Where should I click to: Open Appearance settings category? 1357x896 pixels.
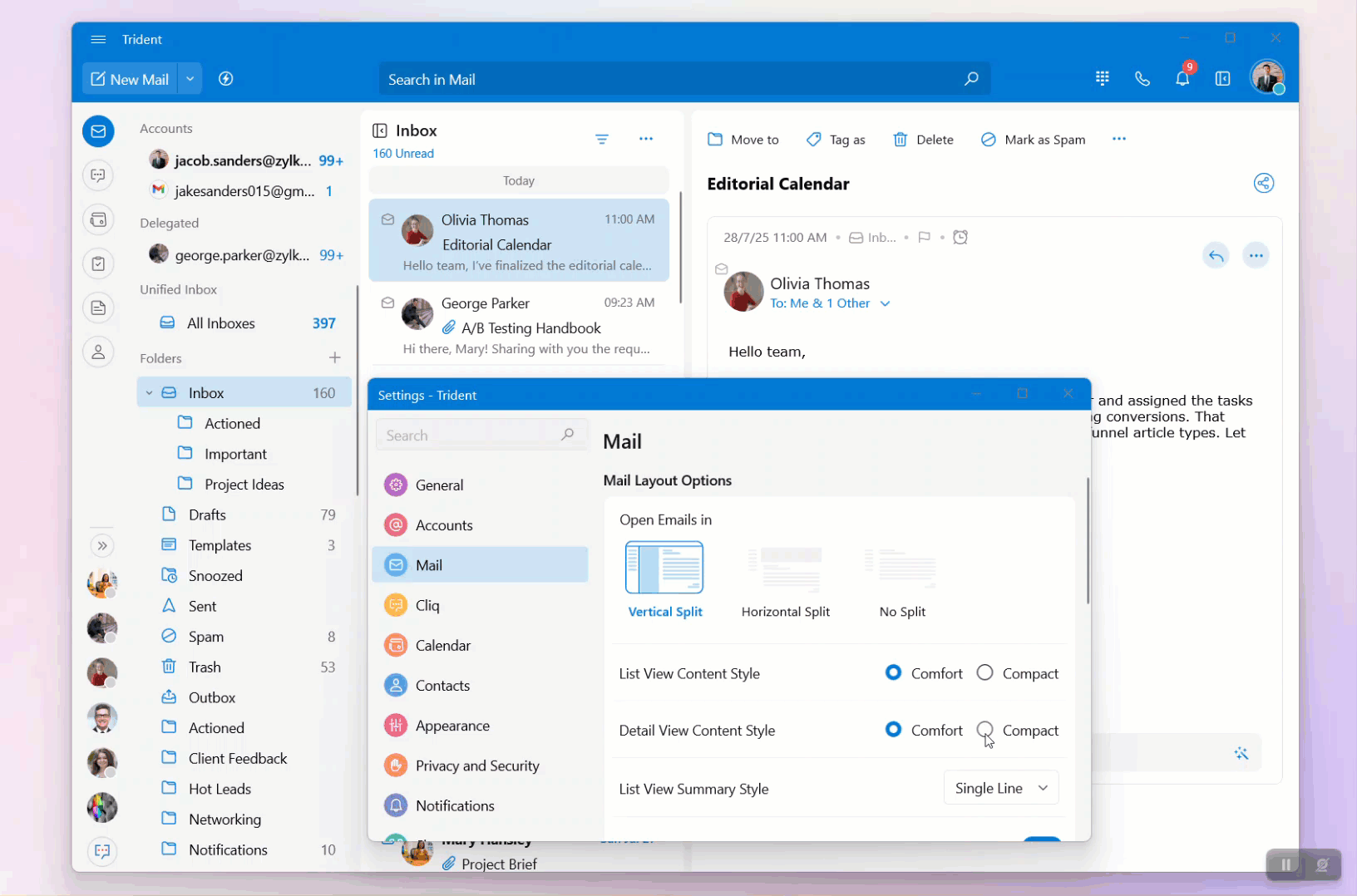[480, 726]
